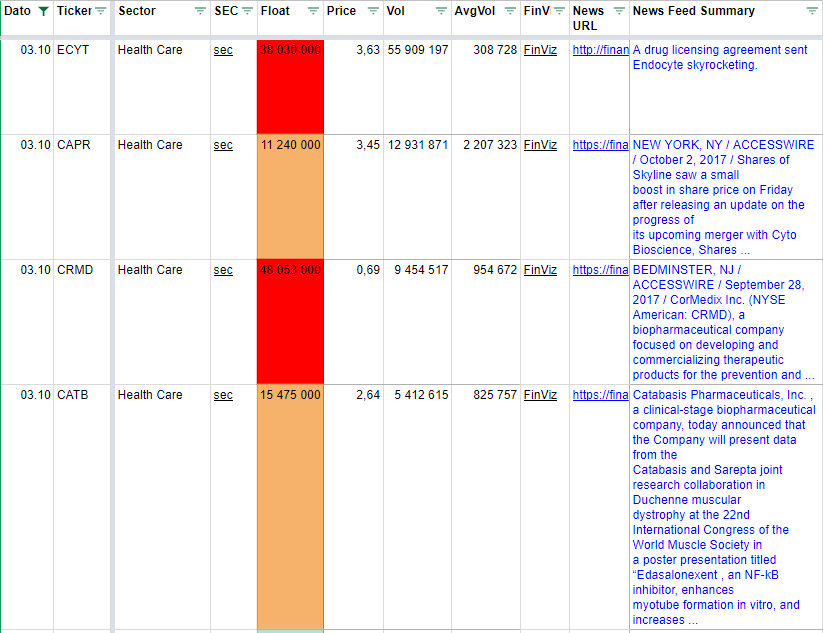Select the orange float cell 11 240 000
Screen dimensions: 823x633
290,197
